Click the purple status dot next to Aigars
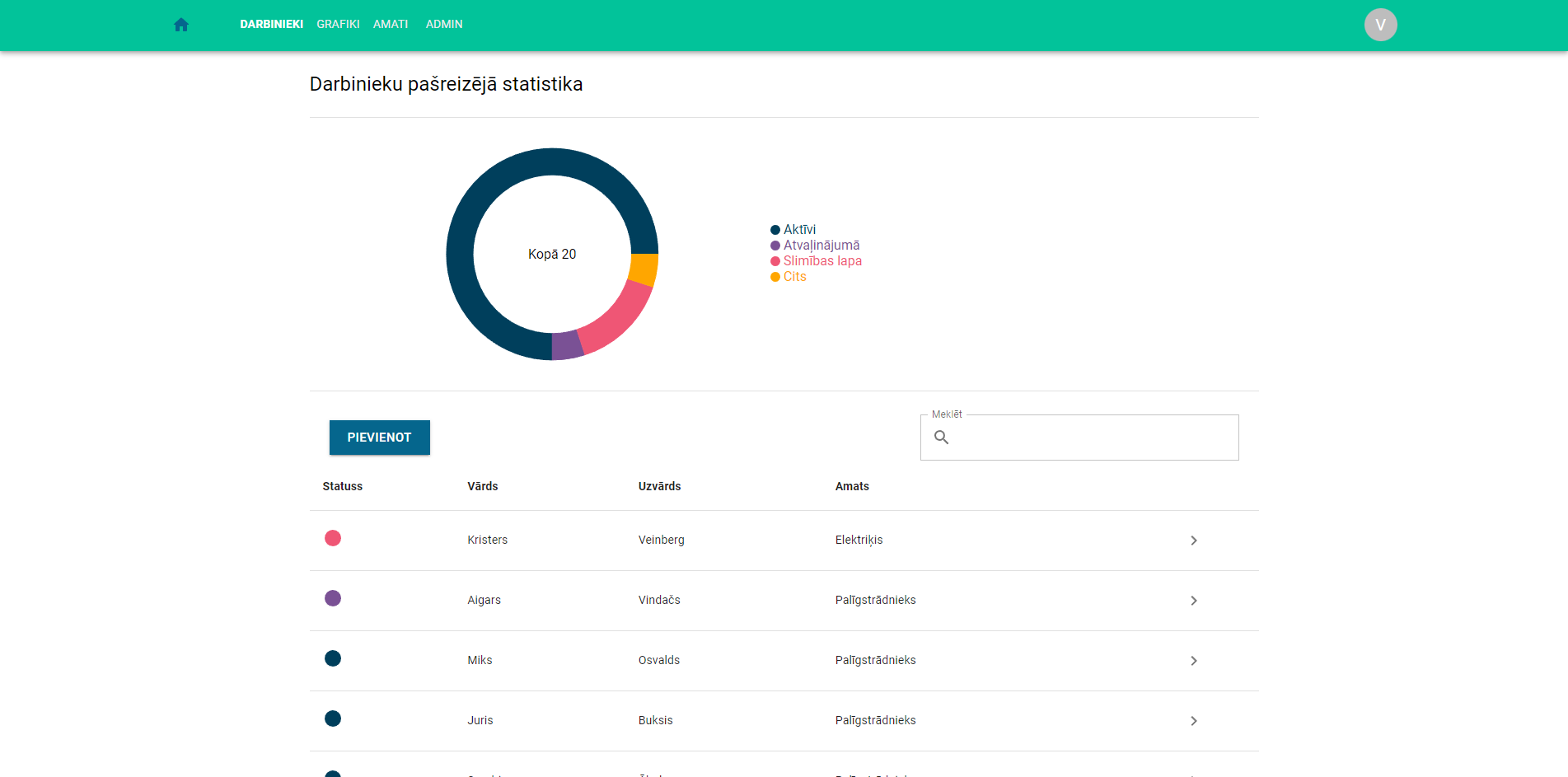1568x777 pixels. point(333,599)
